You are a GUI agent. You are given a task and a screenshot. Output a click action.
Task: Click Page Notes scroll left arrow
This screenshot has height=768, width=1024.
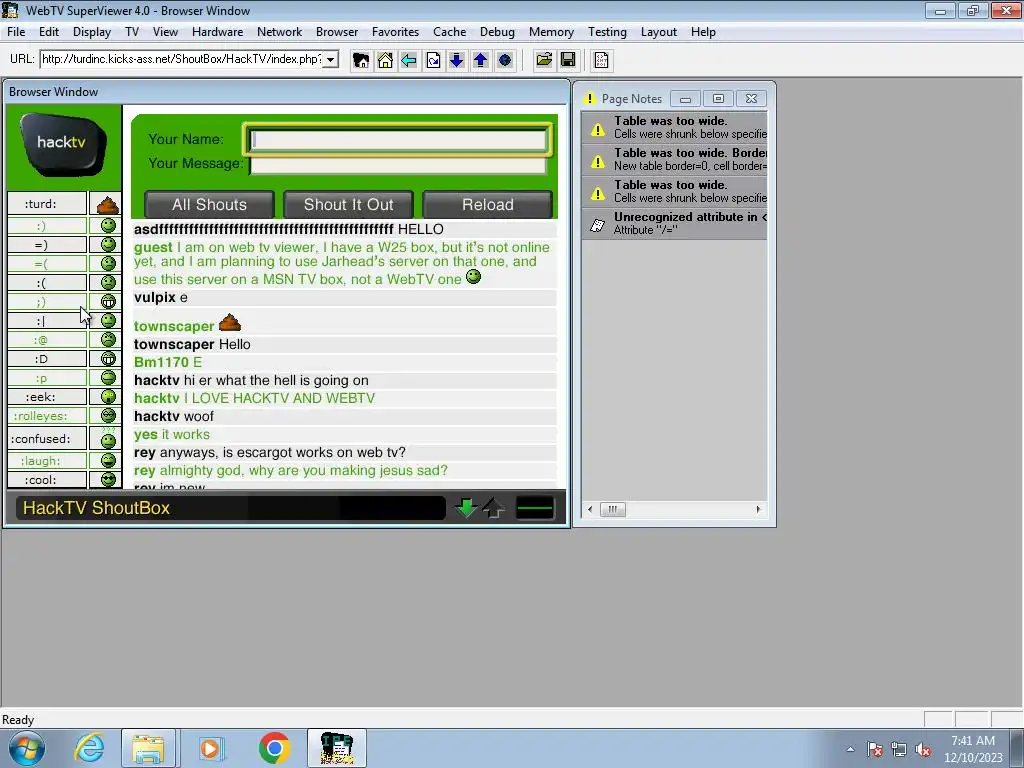tap(590, 509)
